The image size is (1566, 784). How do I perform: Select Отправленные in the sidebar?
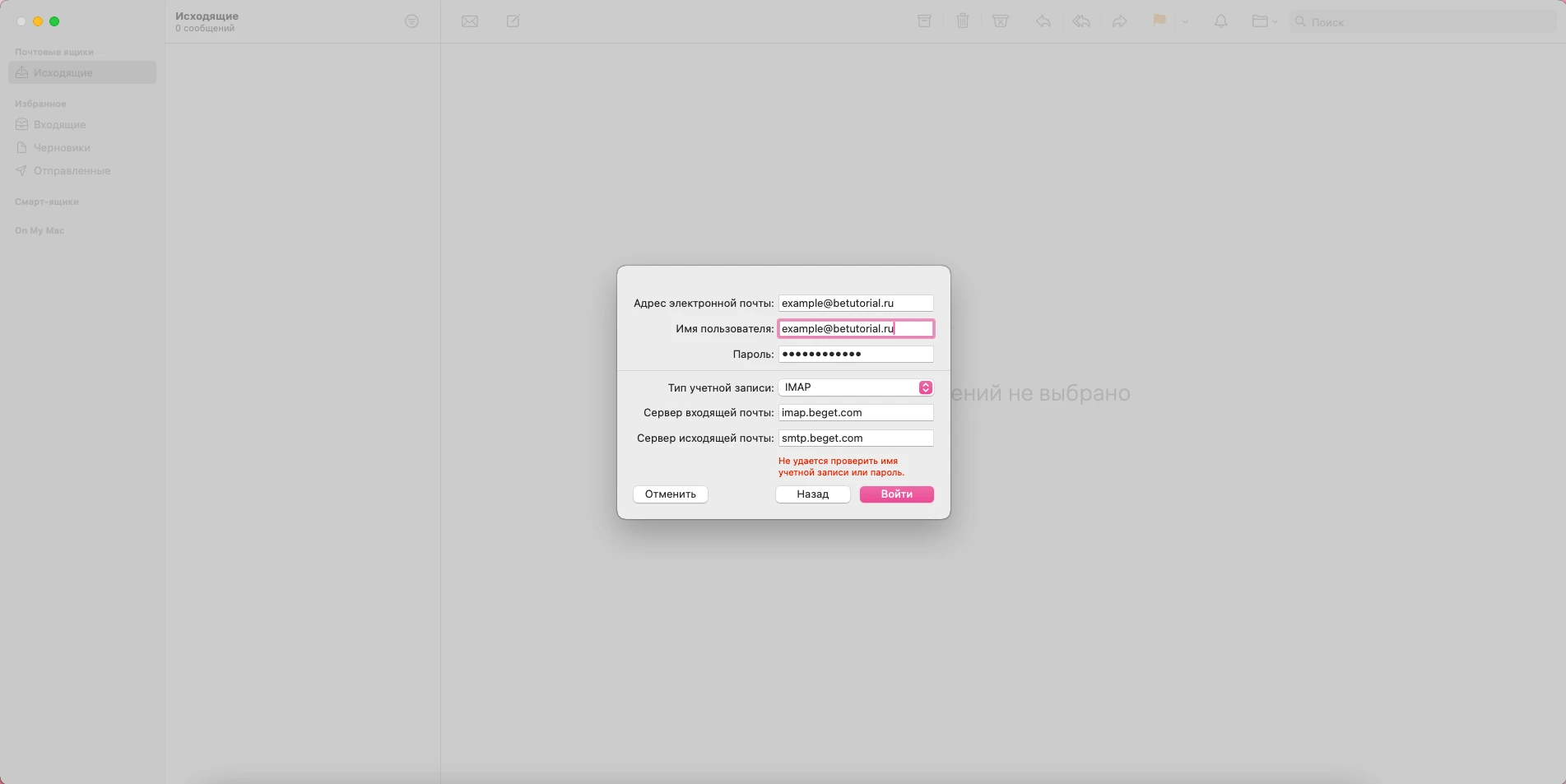coord(72,171)
